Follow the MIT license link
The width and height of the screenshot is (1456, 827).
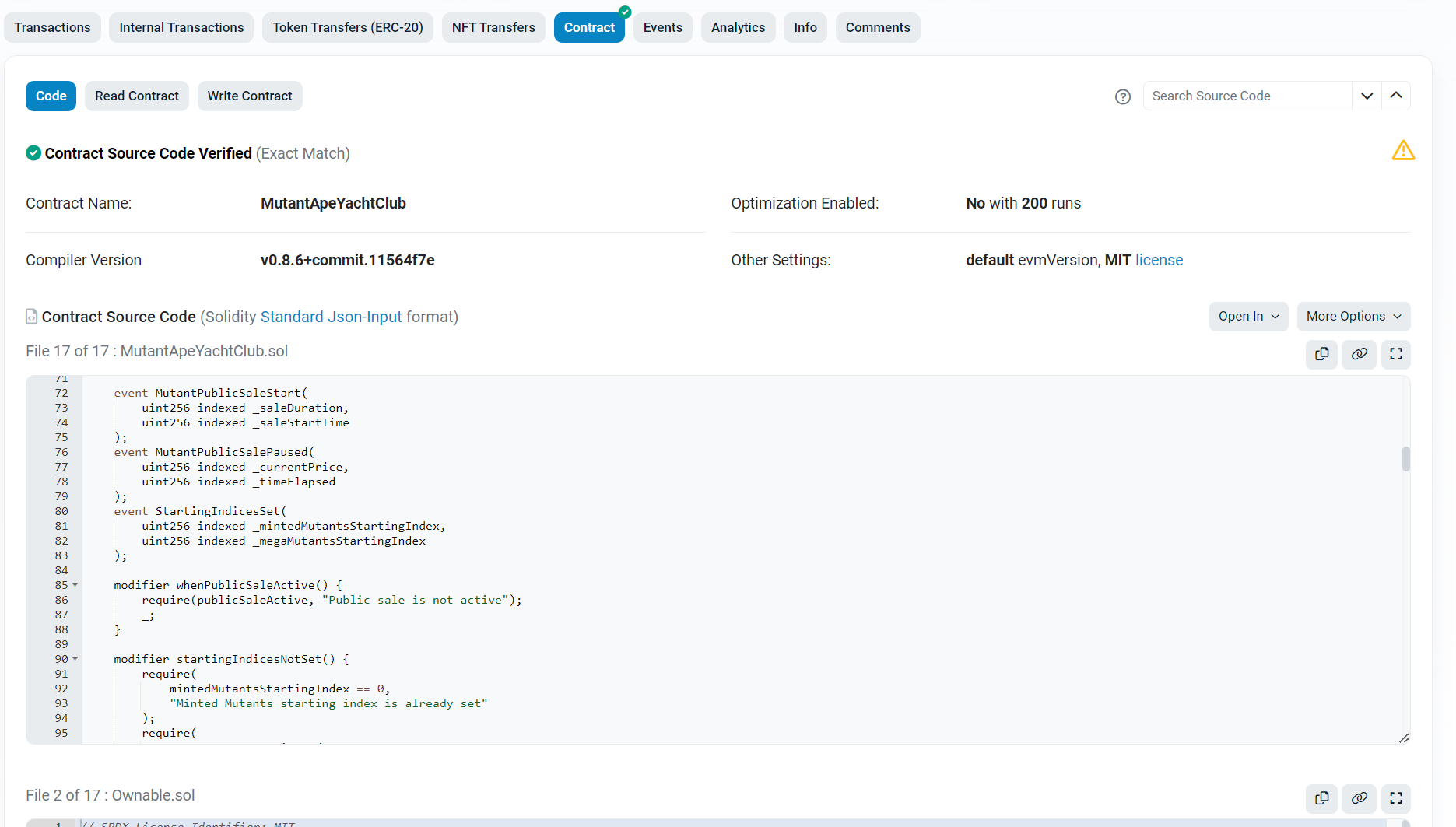coord(1159,260)
